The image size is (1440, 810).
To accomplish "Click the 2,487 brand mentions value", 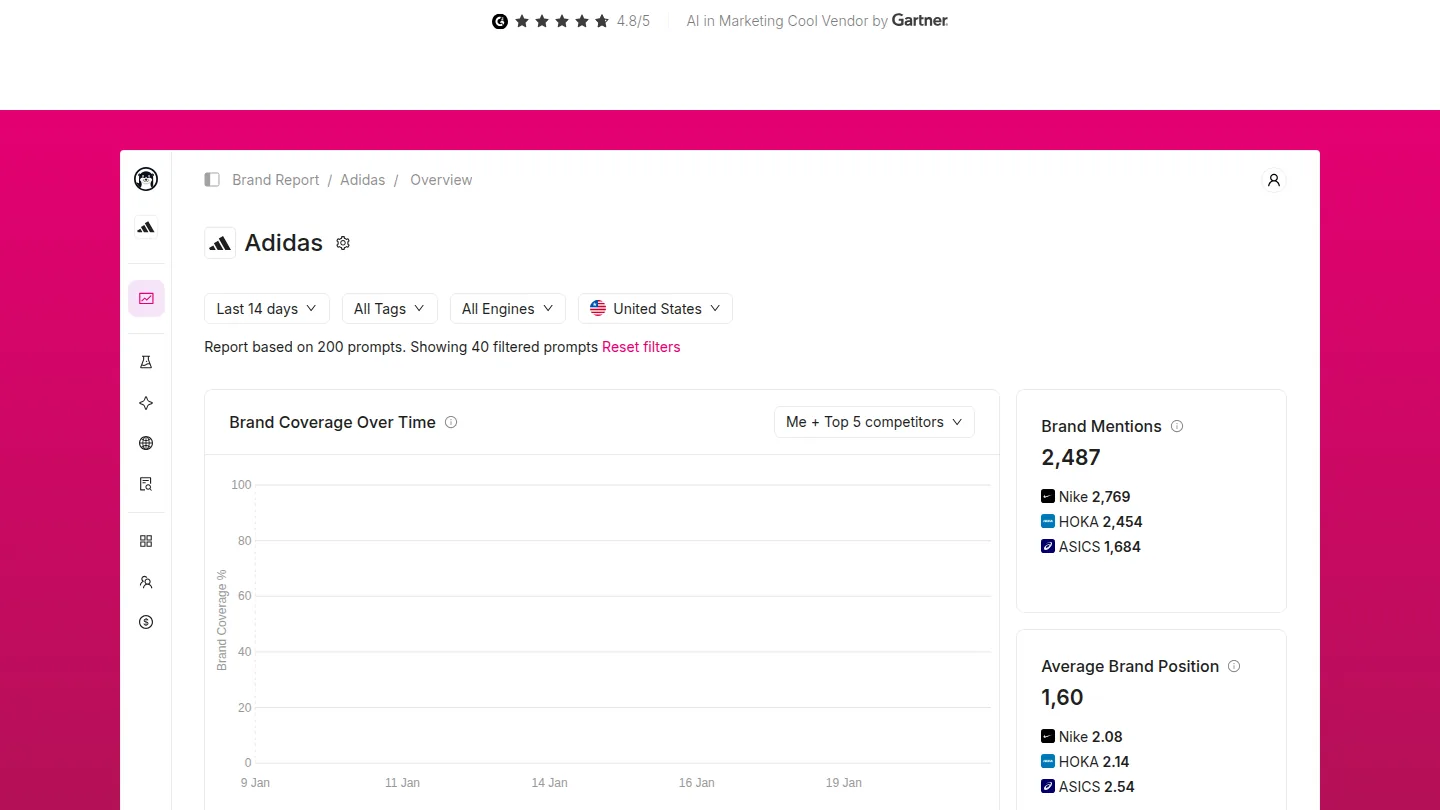I will click(x=1071, y=458).
